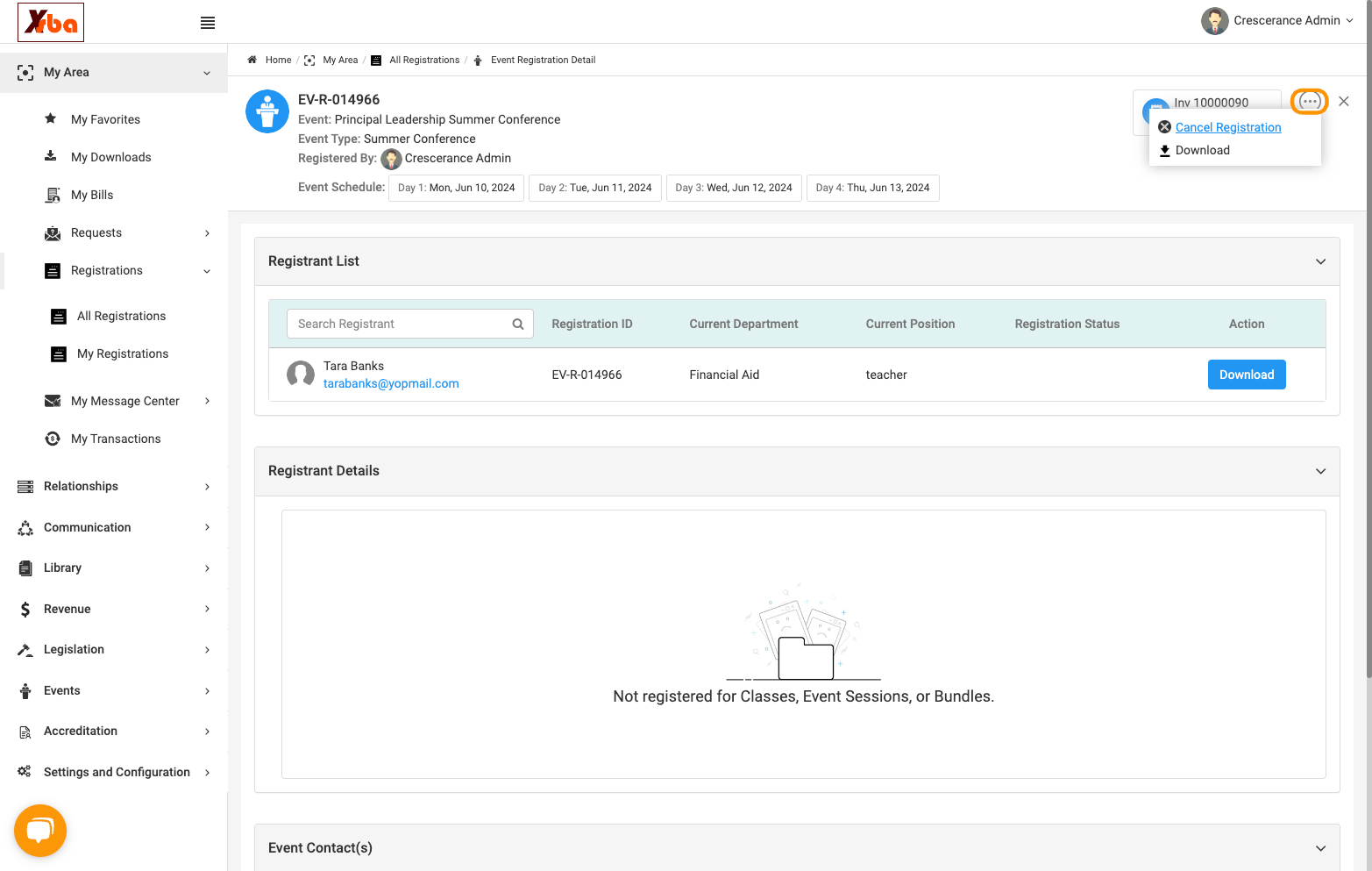Click the Xba logo
The width and height of the screenshot is (1372, 871).
coord(51,23)
